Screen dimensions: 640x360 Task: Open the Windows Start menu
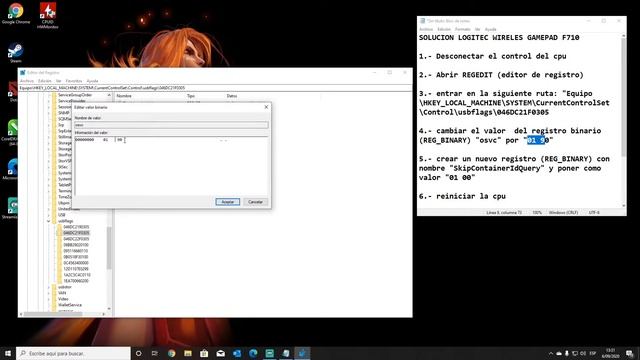8,353
